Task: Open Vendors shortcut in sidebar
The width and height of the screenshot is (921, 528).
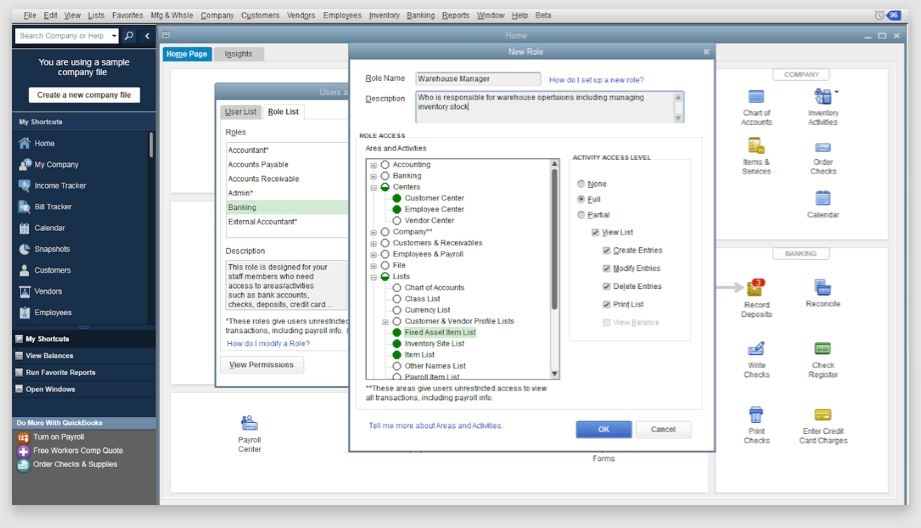Action: 48,291
